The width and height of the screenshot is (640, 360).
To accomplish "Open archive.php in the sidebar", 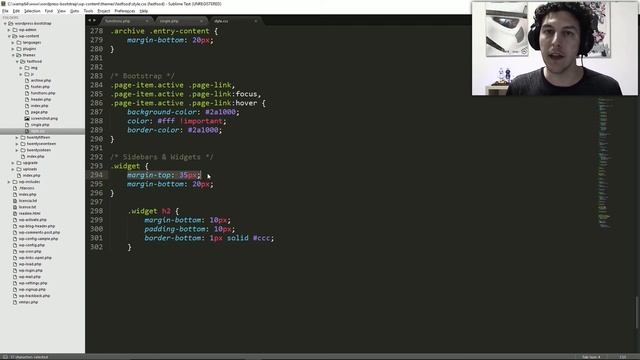I will tap(41, 80).
